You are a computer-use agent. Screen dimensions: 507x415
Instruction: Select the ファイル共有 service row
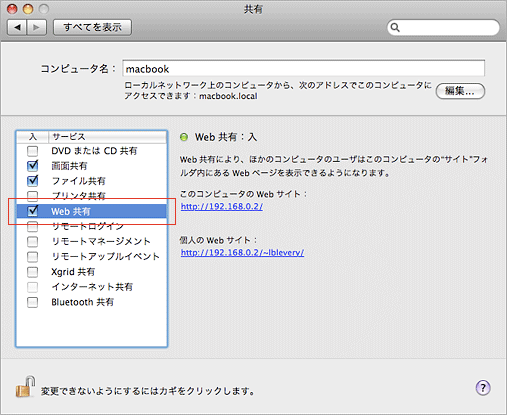point(91,181)
